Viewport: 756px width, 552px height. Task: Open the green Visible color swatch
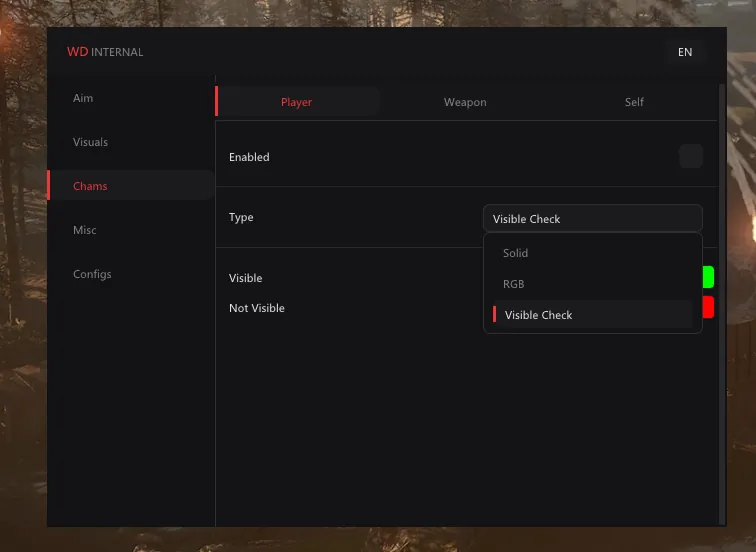[708, 277]
